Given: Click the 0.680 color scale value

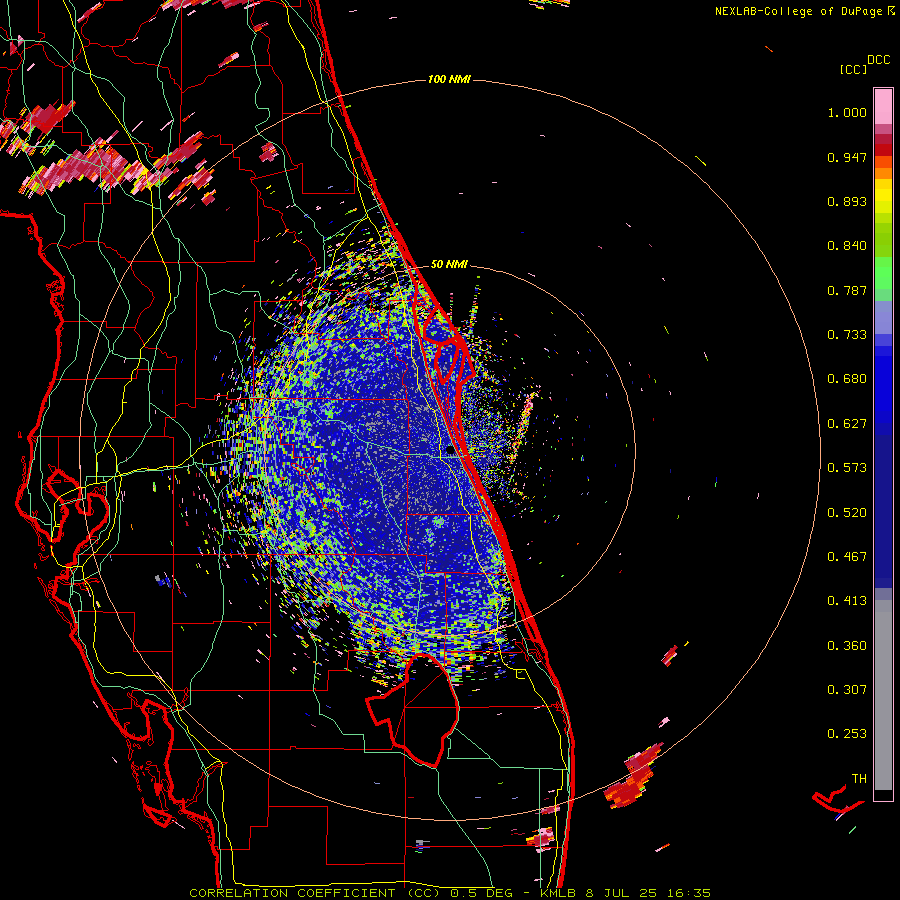Looking at the screenshot, I should click(847, 379).
